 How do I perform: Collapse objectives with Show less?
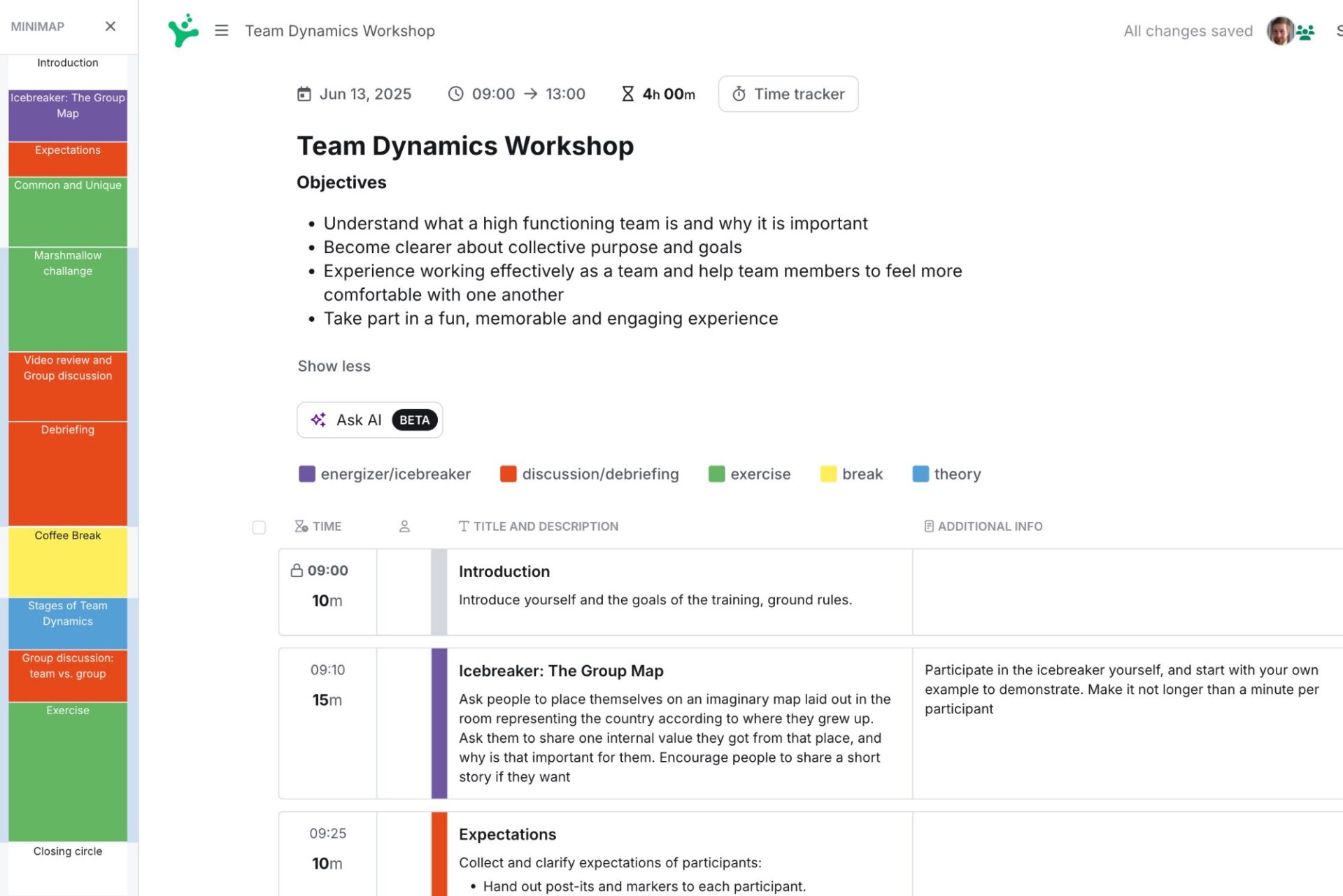point(334,366)
